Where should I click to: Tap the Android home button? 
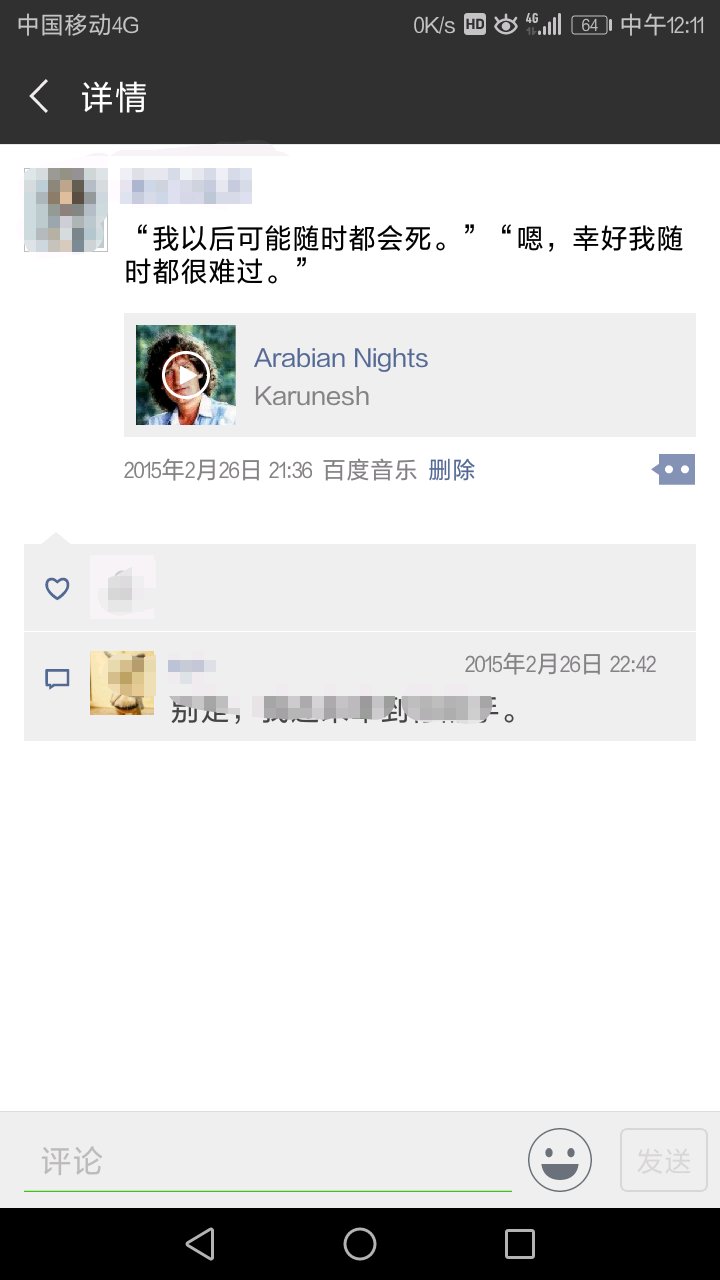click(x=360, y=1244)
